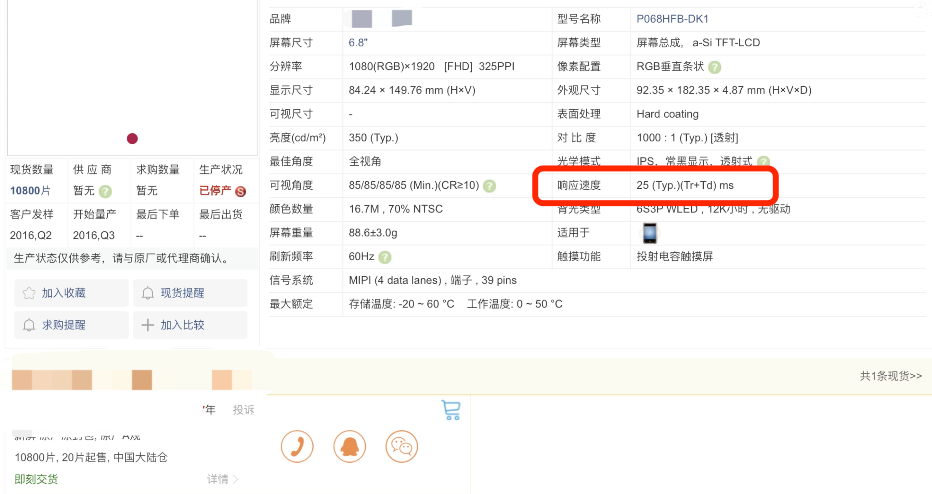932x494 pixels.
Task: Click 存储温度: -20 ~ 60 °C text
Action: (401, 304)
